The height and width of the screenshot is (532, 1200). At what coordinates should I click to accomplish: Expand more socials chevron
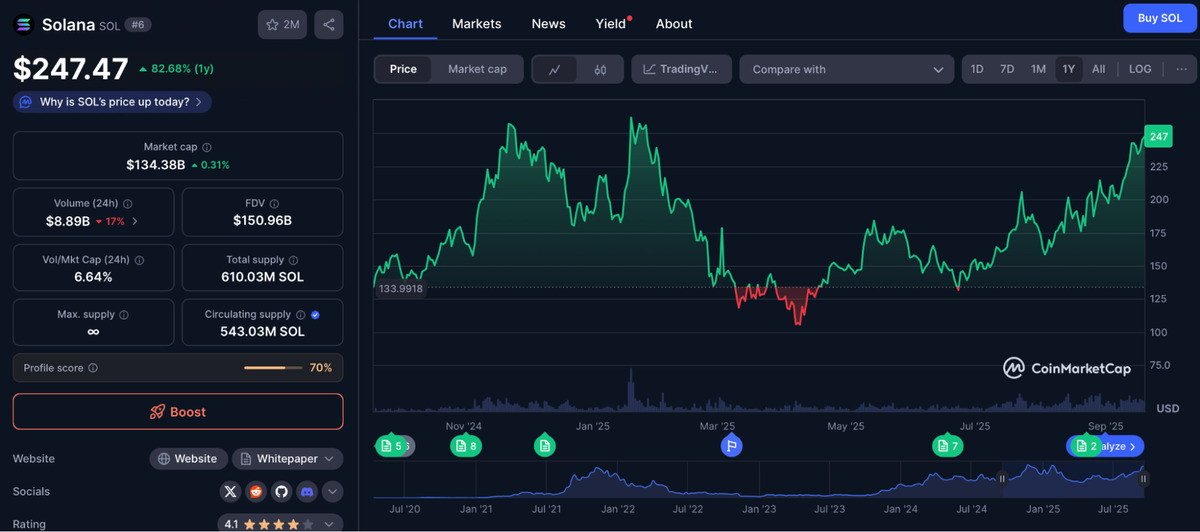pos(332,491)
